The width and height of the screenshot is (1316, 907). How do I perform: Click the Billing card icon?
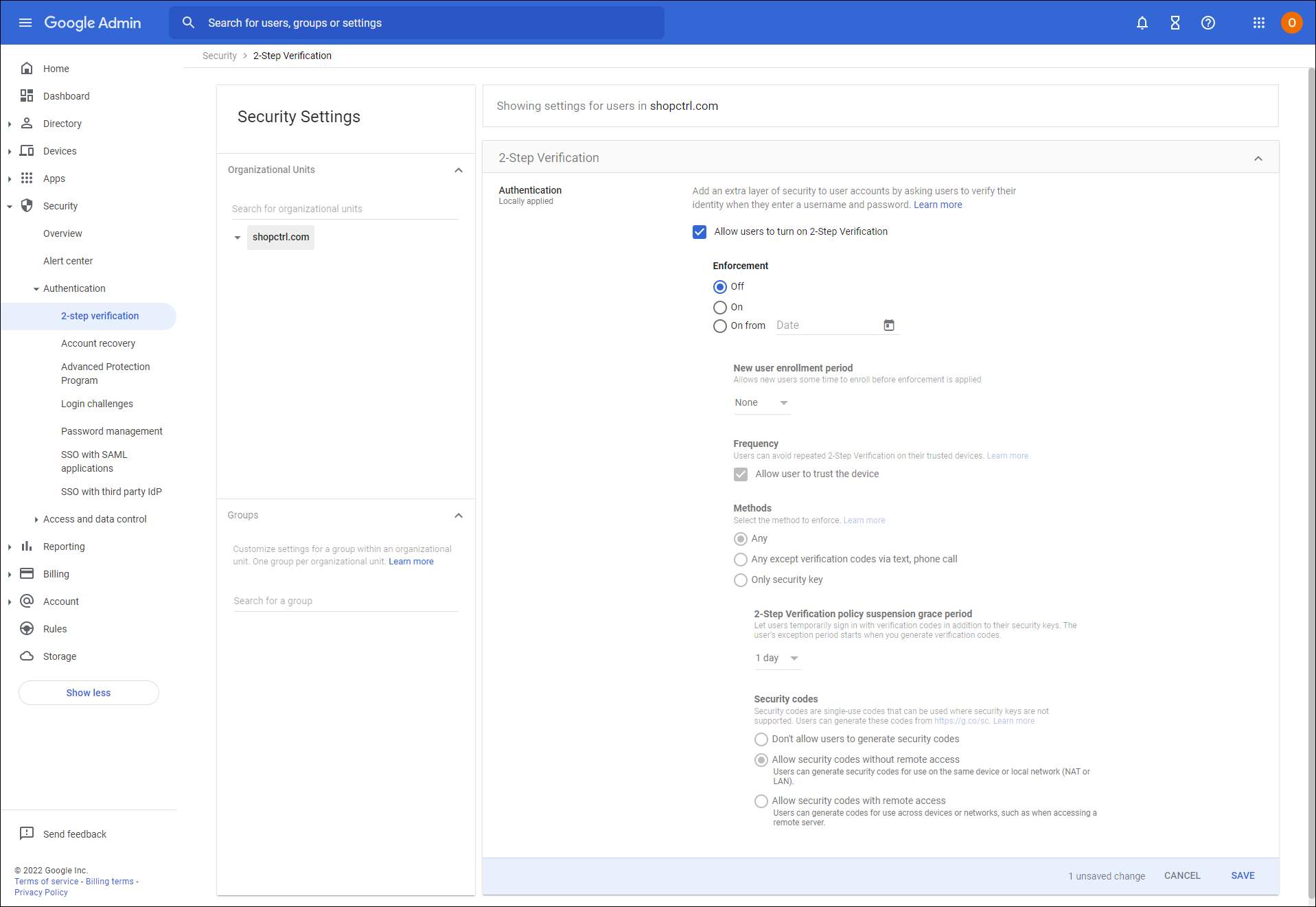[27, 573]
